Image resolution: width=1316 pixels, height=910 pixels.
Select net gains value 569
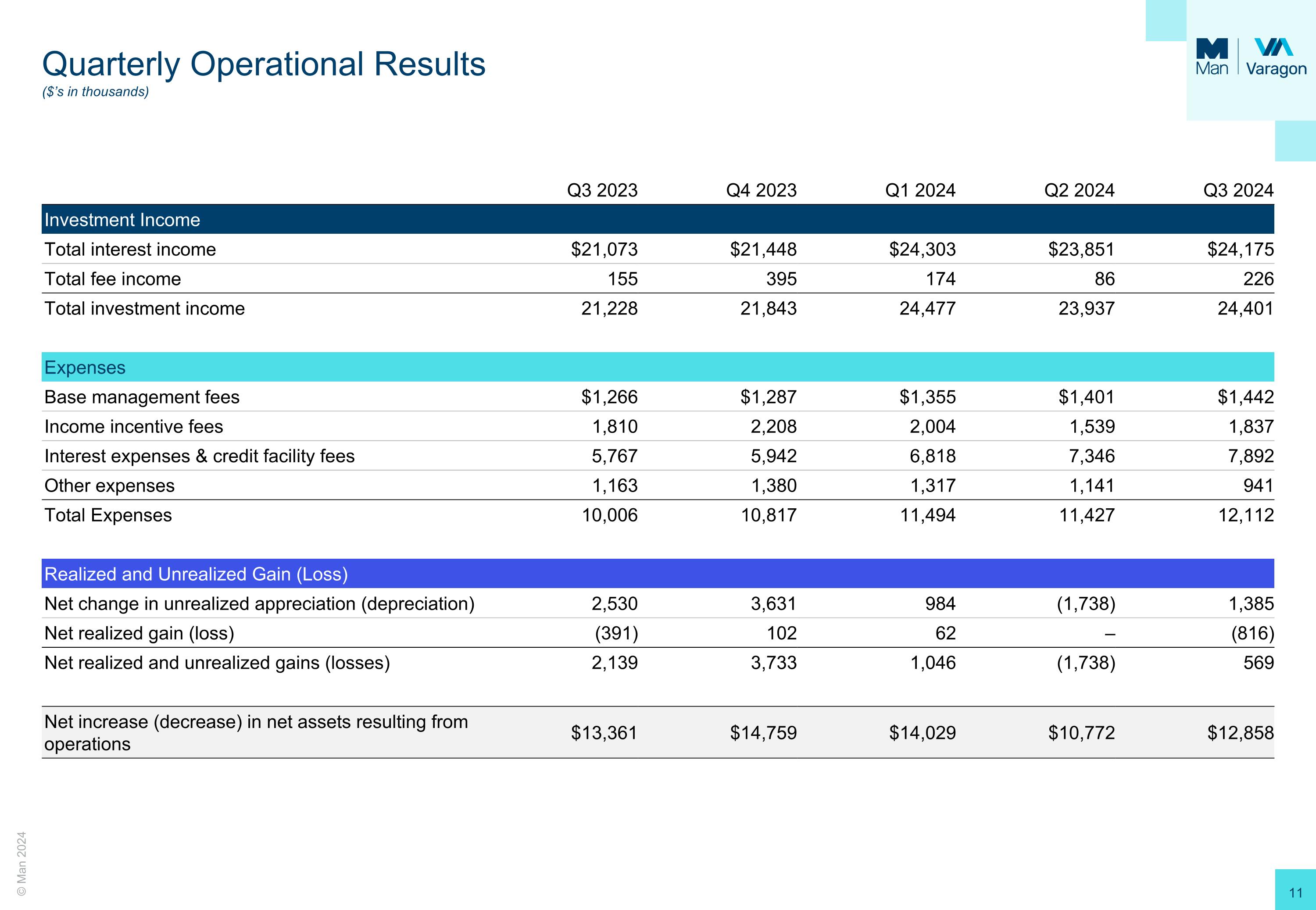point(1259,663)
